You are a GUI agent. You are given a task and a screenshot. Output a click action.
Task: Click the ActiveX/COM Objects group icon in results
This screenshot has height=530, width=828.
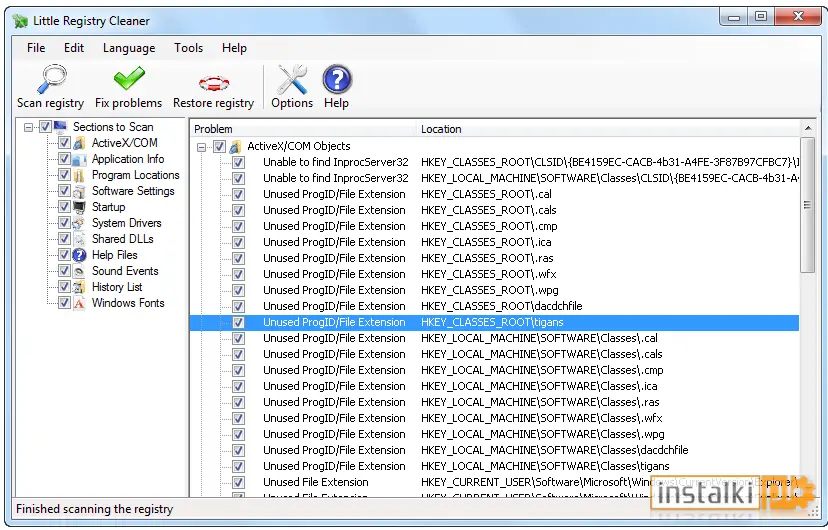pyautogui.click(x=236, y=146)
